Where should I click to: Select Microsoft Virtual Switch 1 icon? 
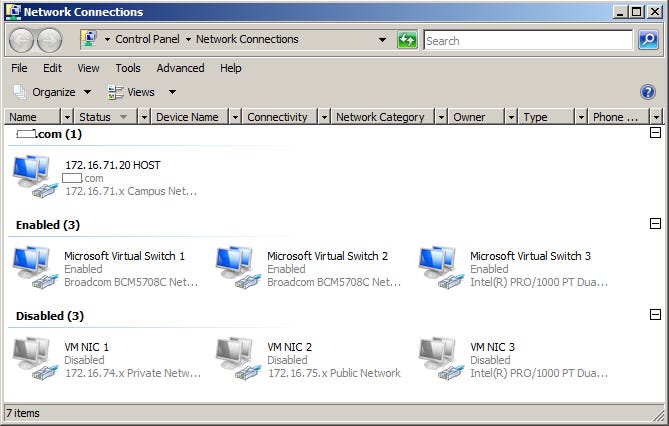point(35,268)
